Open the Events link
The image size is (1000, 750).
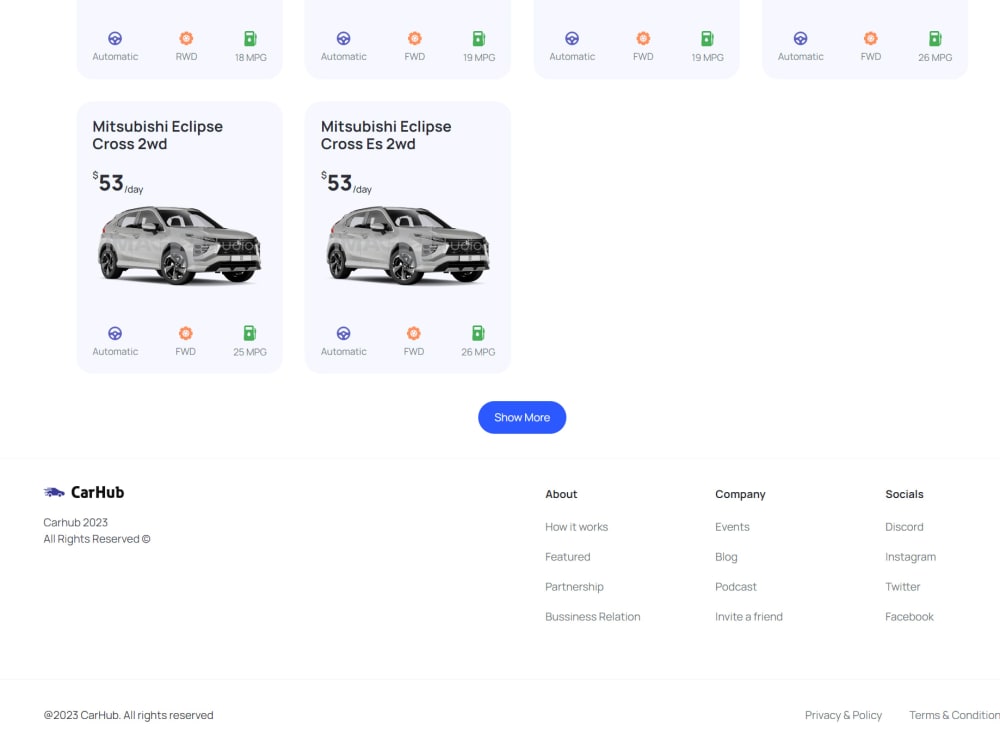(732, 527)
